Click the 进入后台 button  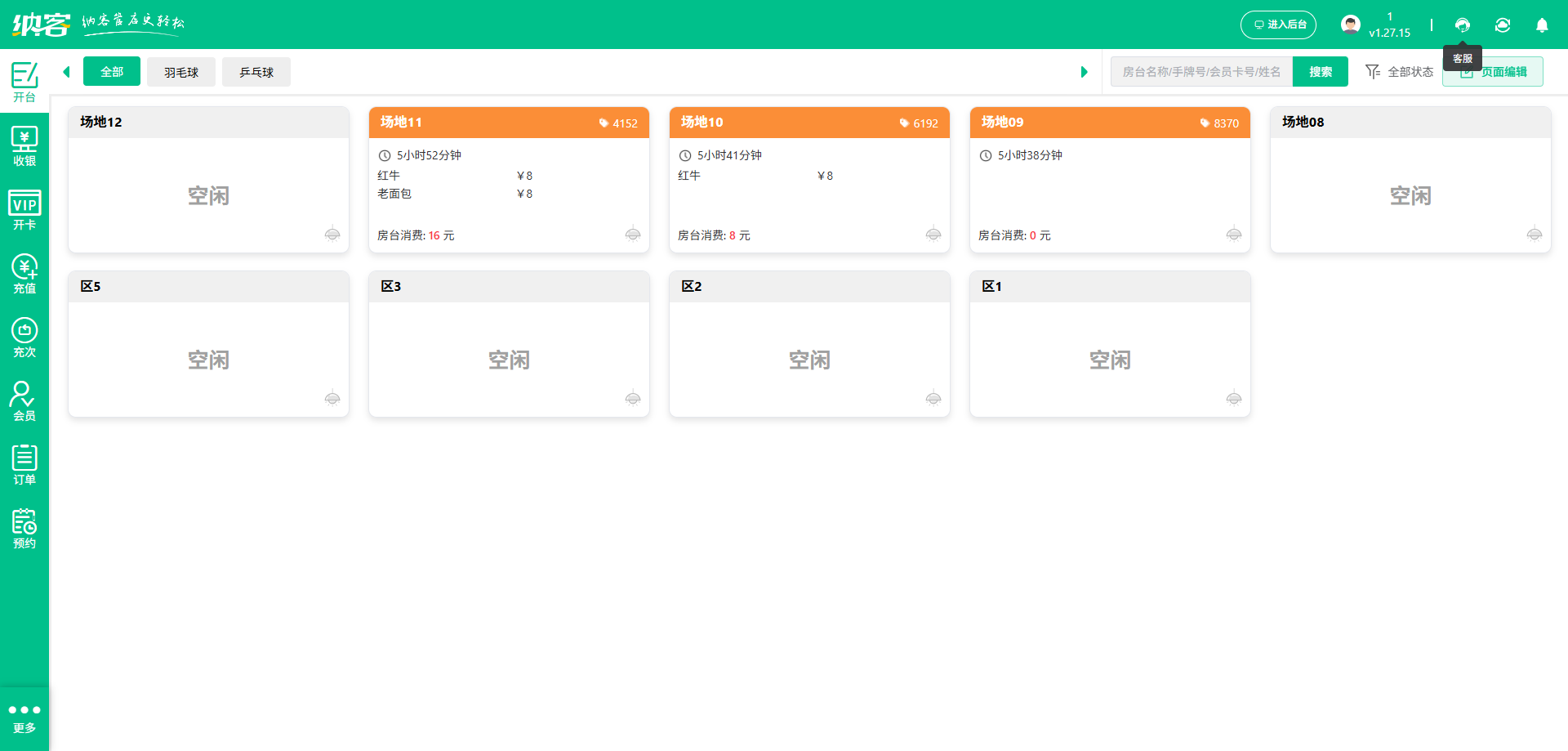[1278, 25]
